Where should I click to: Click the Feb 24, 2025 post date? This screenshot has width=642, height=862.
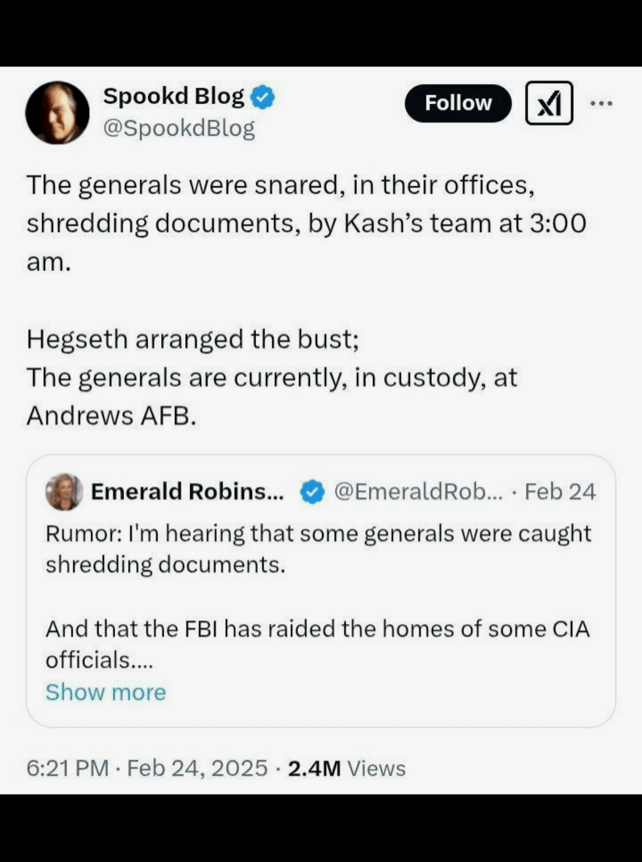pyautogui.click(x=199, y=768)
